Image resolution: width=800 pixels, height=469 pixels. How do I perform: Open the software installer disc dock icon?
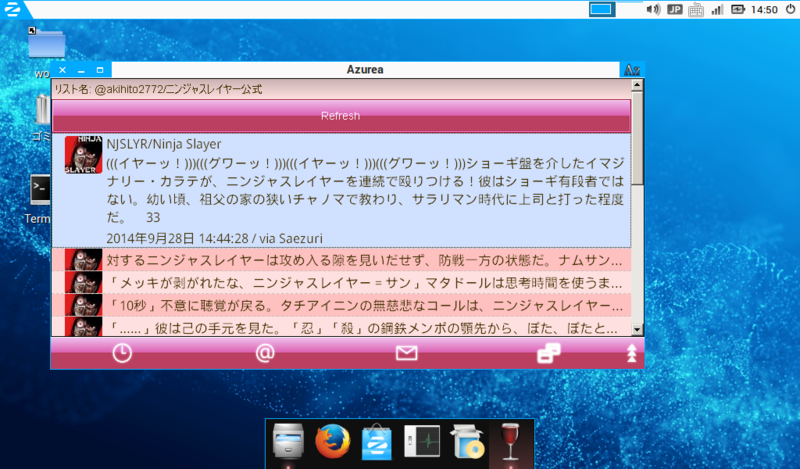click(x=467, y=441)
